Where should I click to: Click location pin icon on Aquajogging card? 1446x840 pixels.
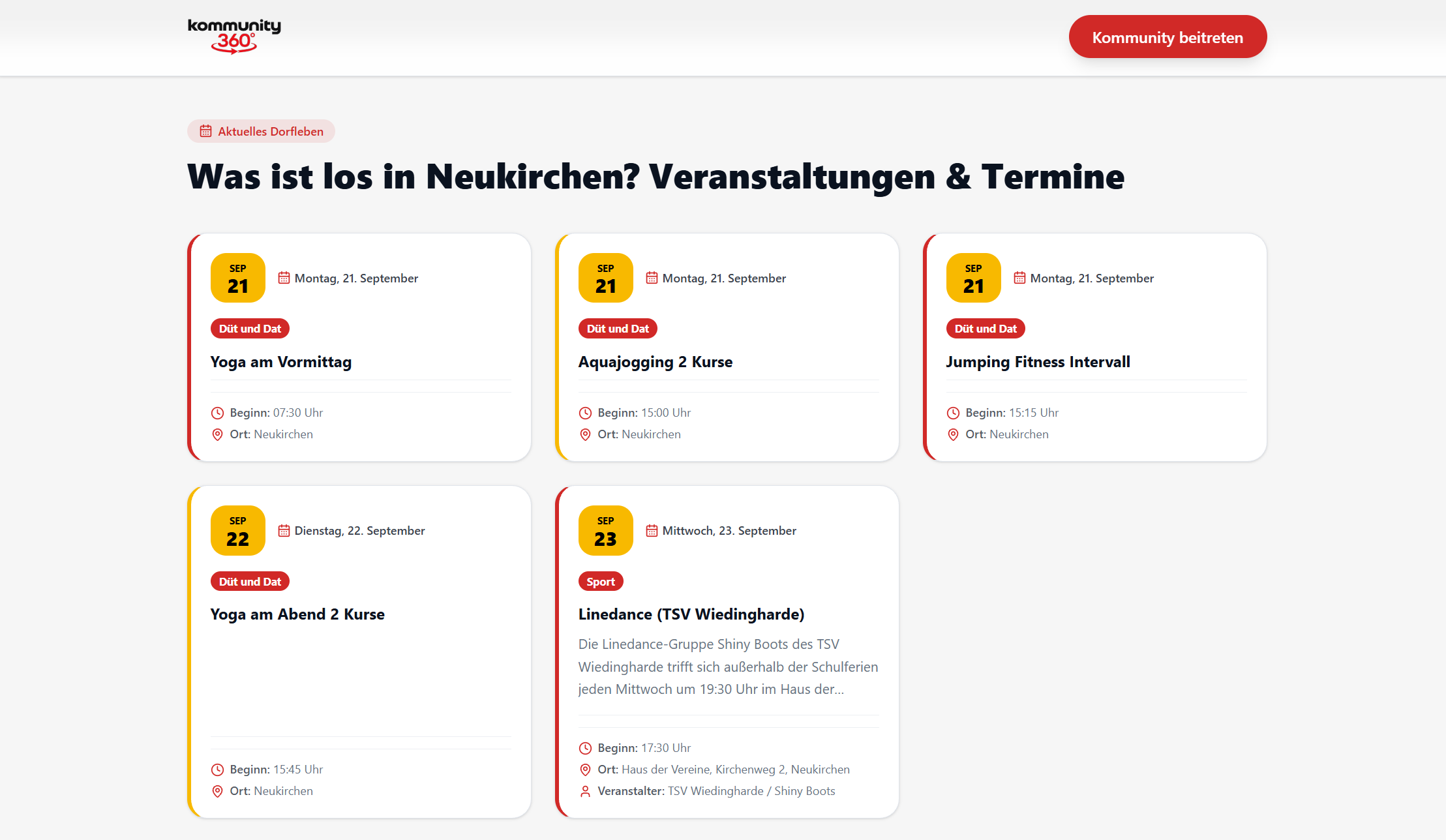click(586, 434)
